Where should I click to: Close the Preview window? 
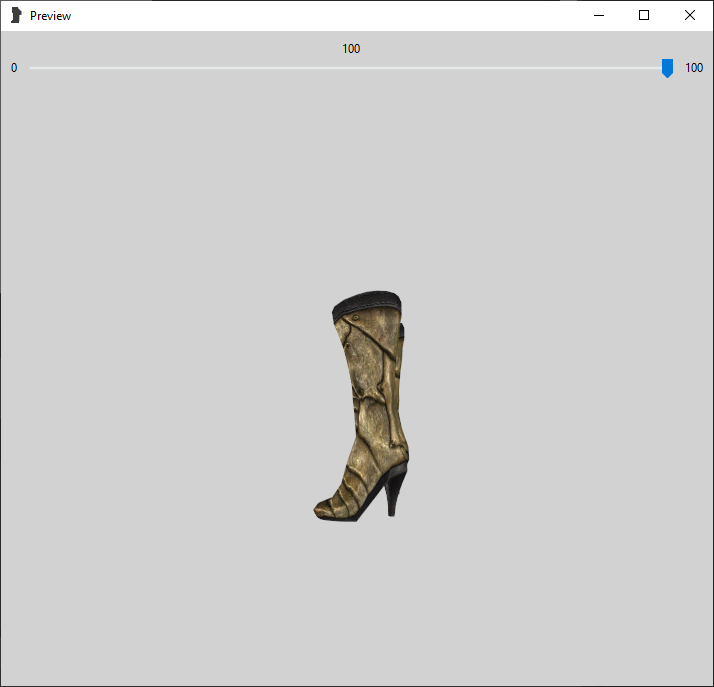pyautogui.click(x=689, y=15)
